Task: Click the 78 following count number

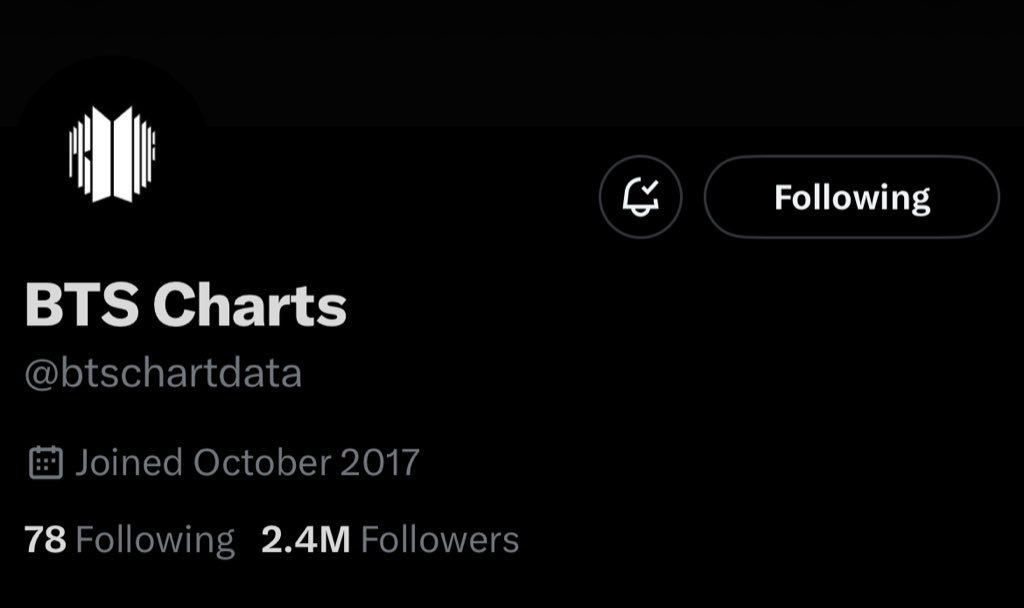Action: (x=45, y=540)
